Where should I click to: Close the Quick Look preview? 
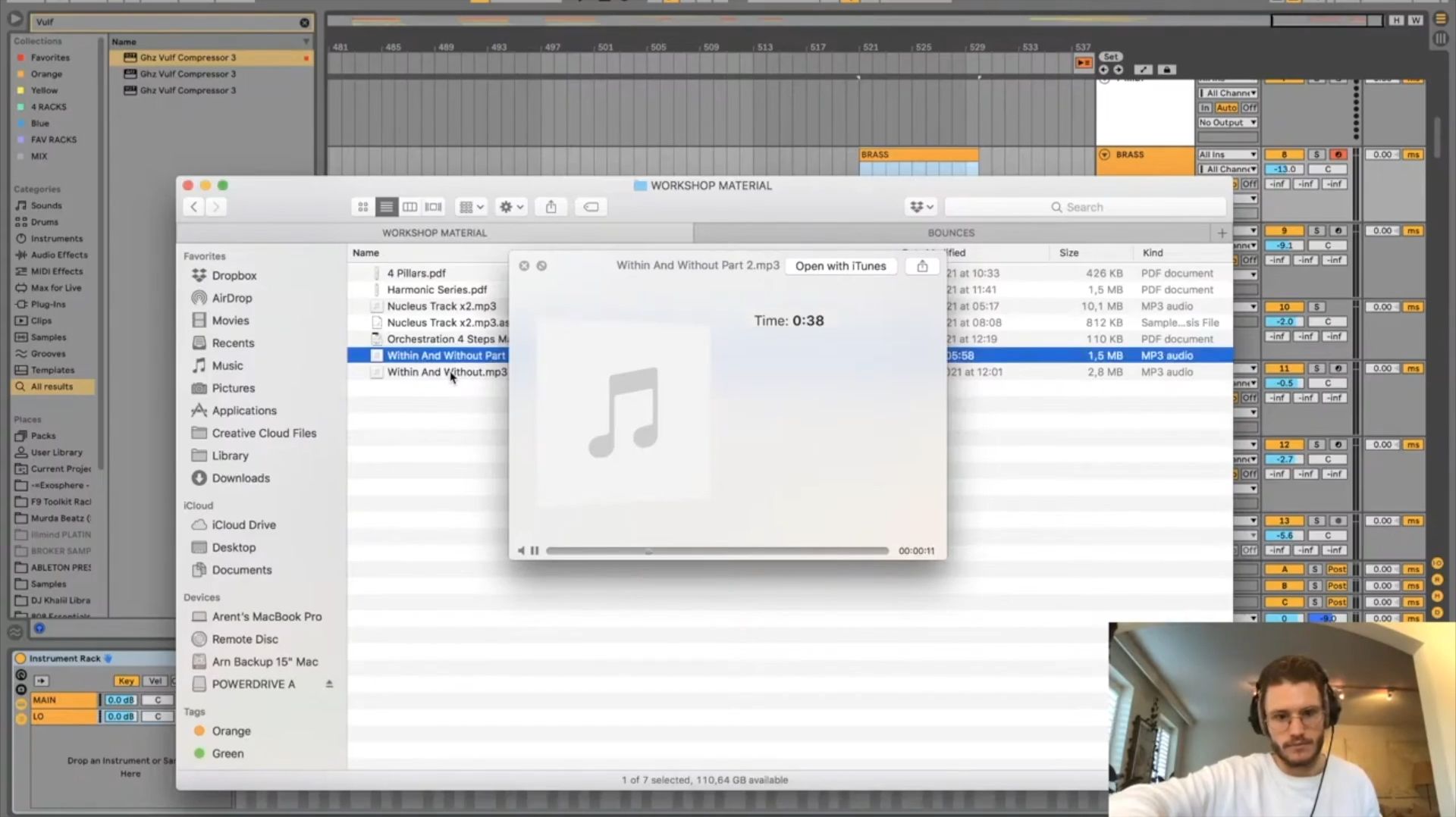click(524, 266)
